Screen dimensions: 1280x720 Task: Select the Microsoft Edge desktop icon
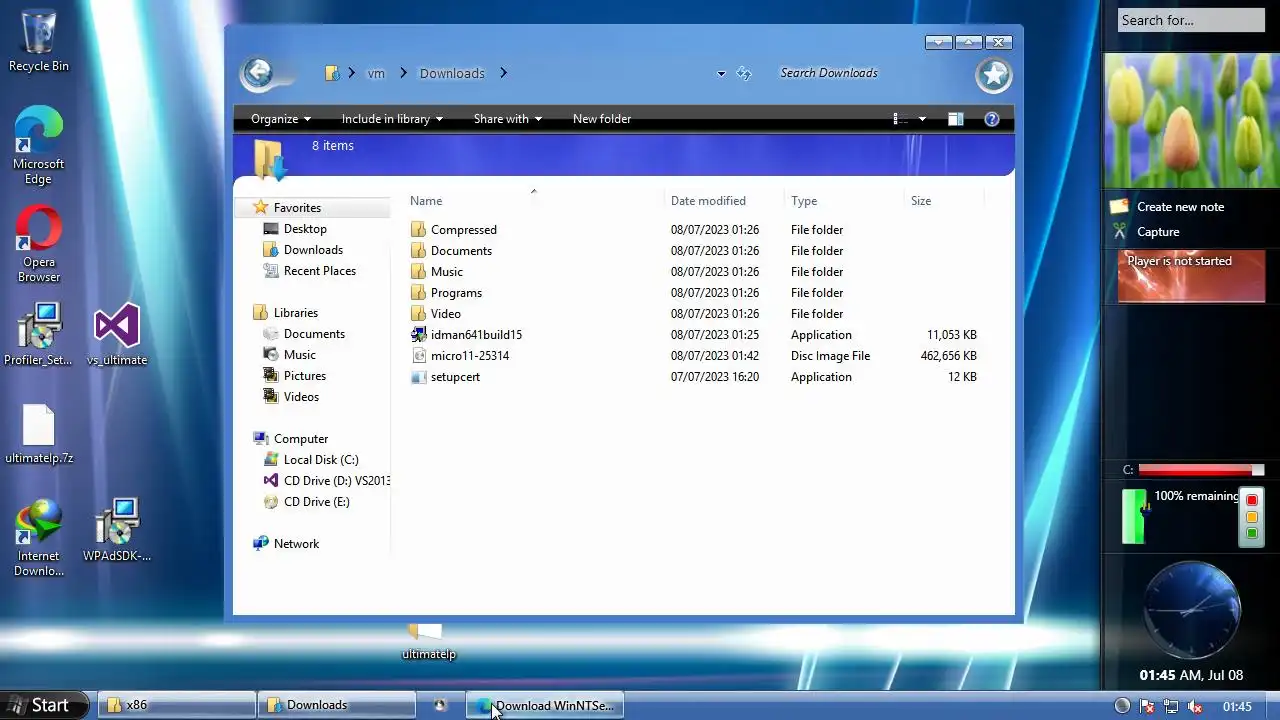click(x=38, y=146)
